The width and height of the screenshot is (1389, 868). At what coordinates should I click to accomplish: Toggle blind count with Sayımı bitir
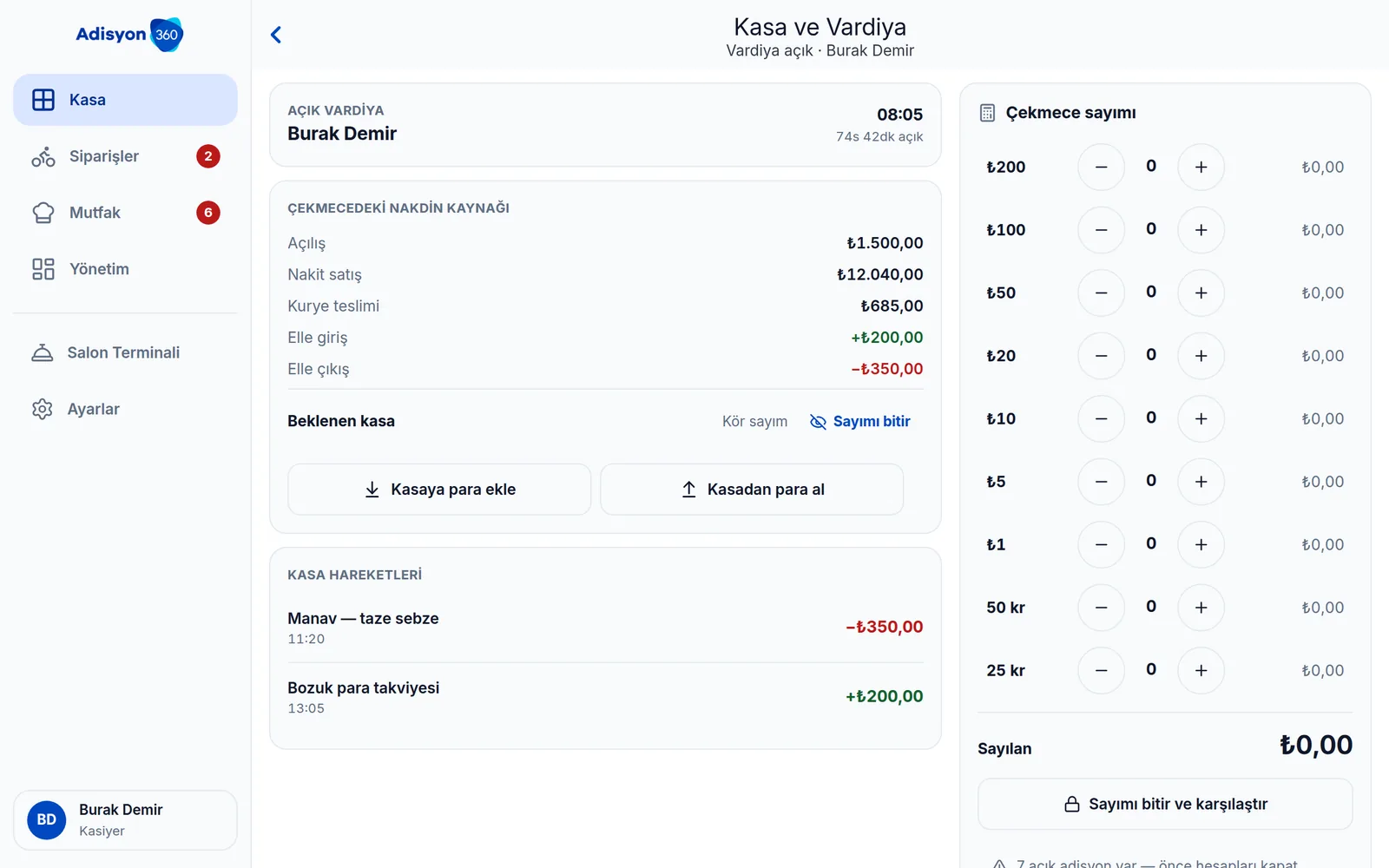pyautogui.click(x=860, y=421)
